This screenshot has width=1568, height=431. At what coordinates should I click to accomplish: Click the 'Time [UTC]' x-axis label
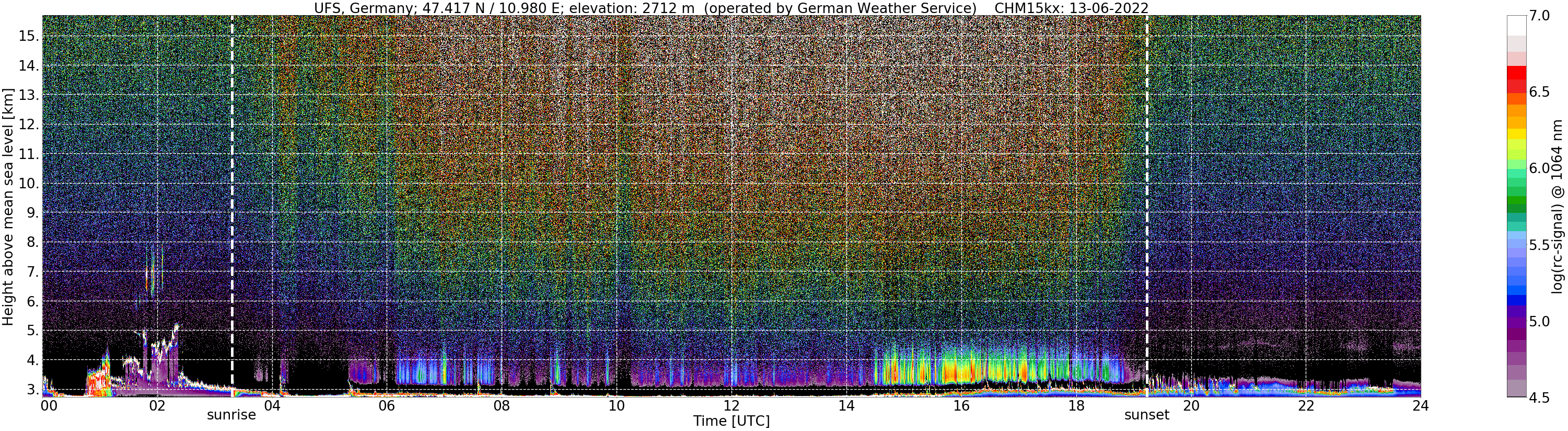click(x=731, y=421)
